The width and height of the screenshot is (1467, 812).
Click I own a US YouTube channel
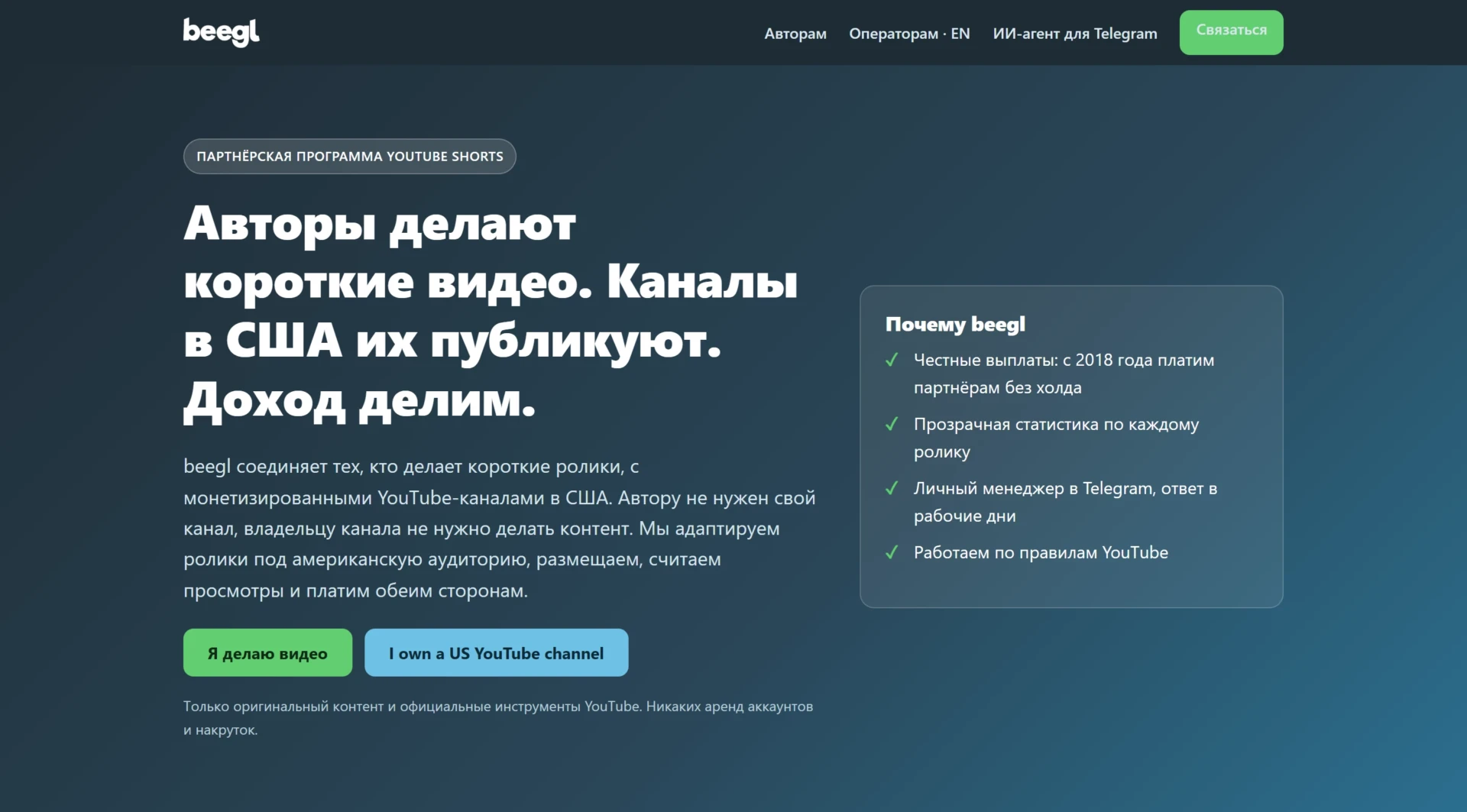coord(496,652)
